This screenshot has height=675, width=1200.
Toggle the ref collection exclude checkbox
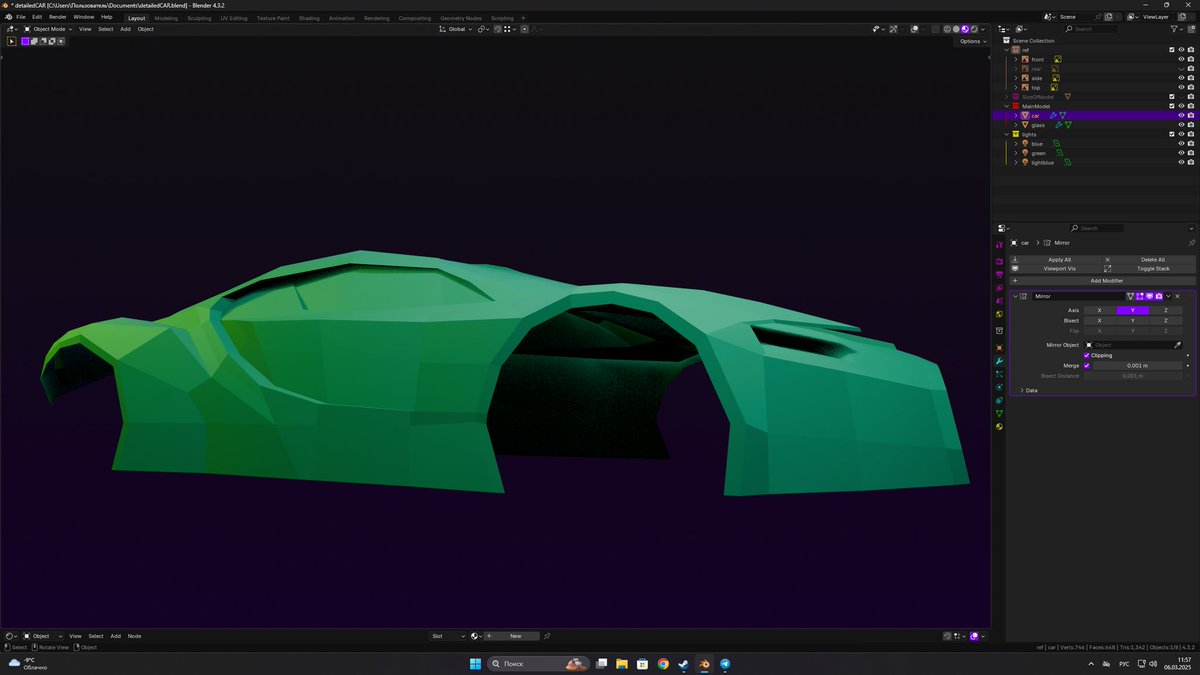click(x=1172, y=50)
